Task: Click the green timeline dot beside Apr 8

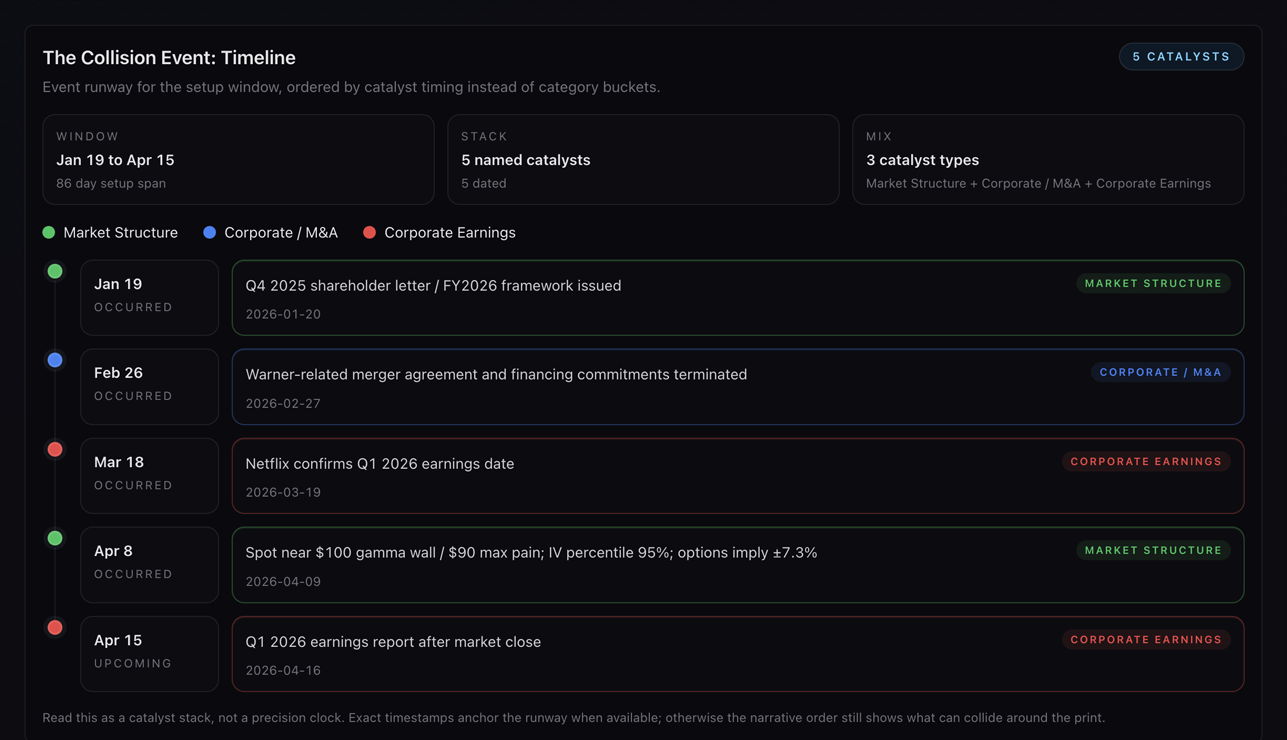Action: point(55,537)
